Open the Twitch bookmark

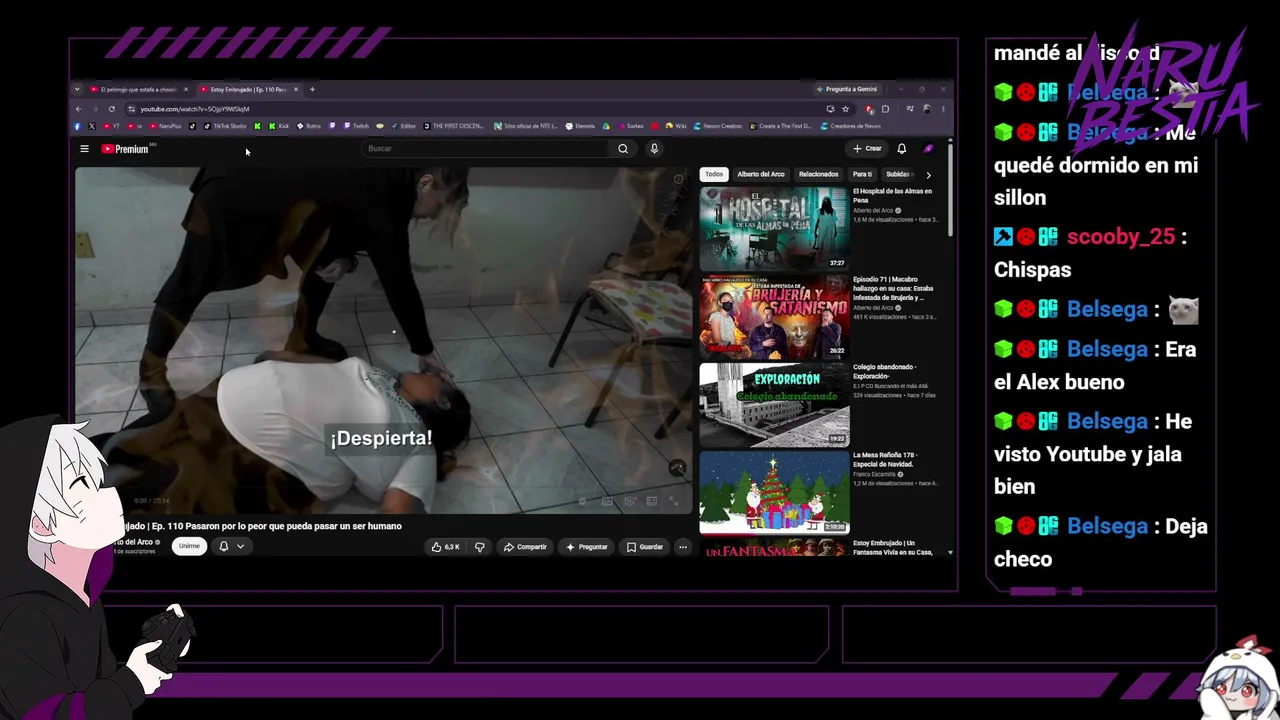(x=355, y=126)
